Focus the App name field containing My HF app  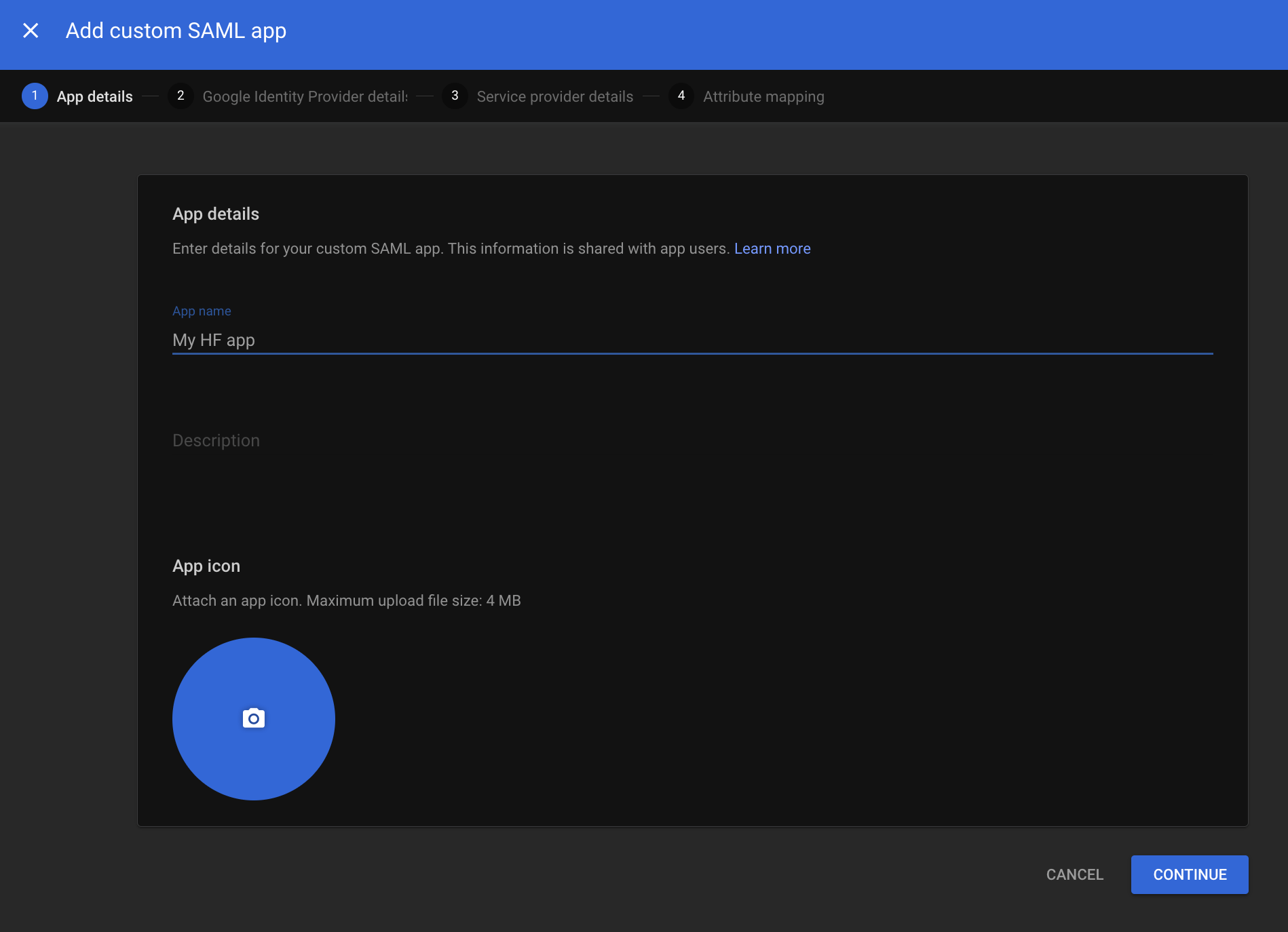[692, 340]
